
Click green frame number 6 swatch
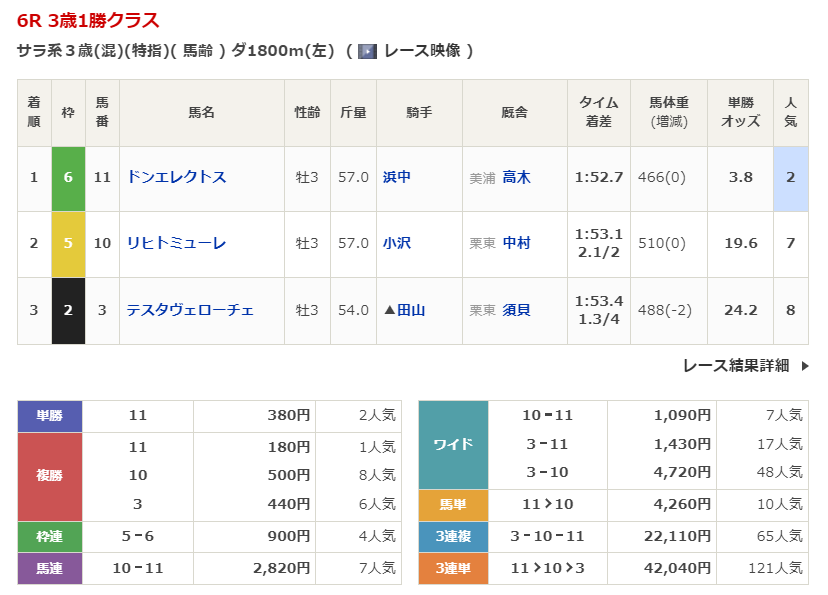[x=68, y=178]
